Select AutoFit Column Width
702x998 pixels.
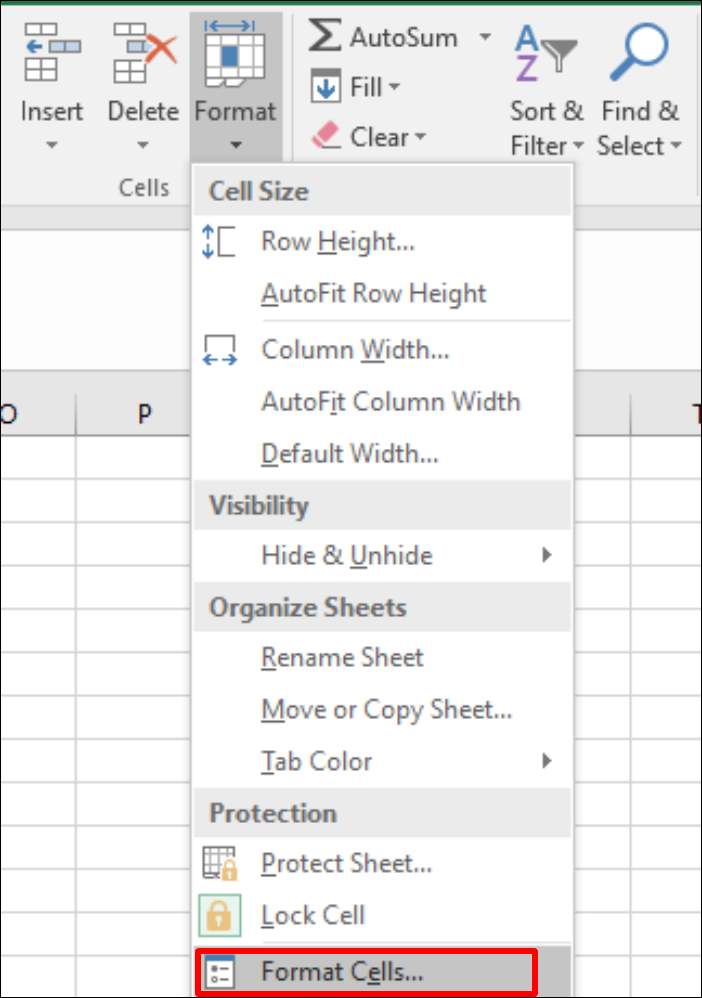coord(390,402)
